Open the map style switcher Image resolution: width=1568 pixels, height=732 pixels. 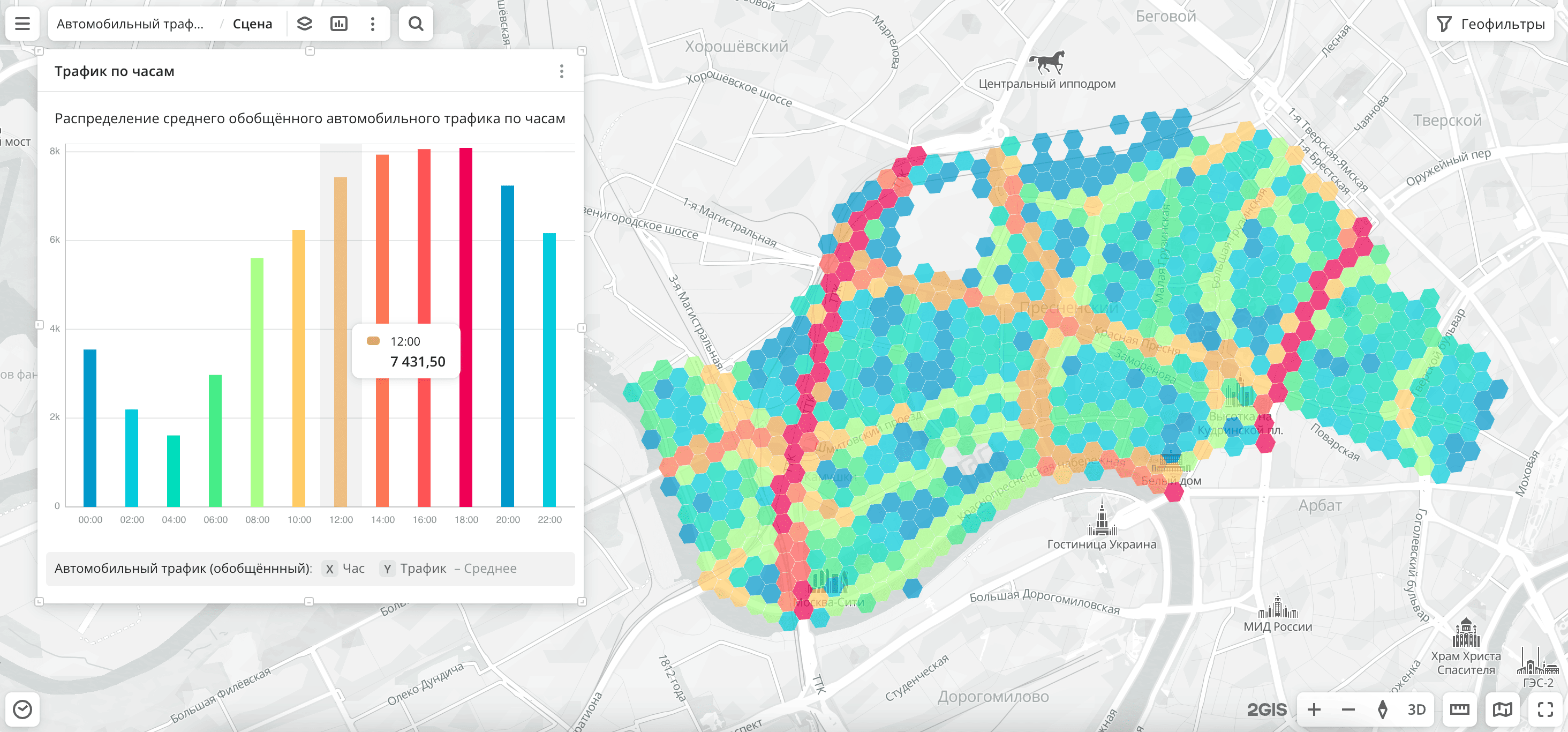(x=1502, y=709)
